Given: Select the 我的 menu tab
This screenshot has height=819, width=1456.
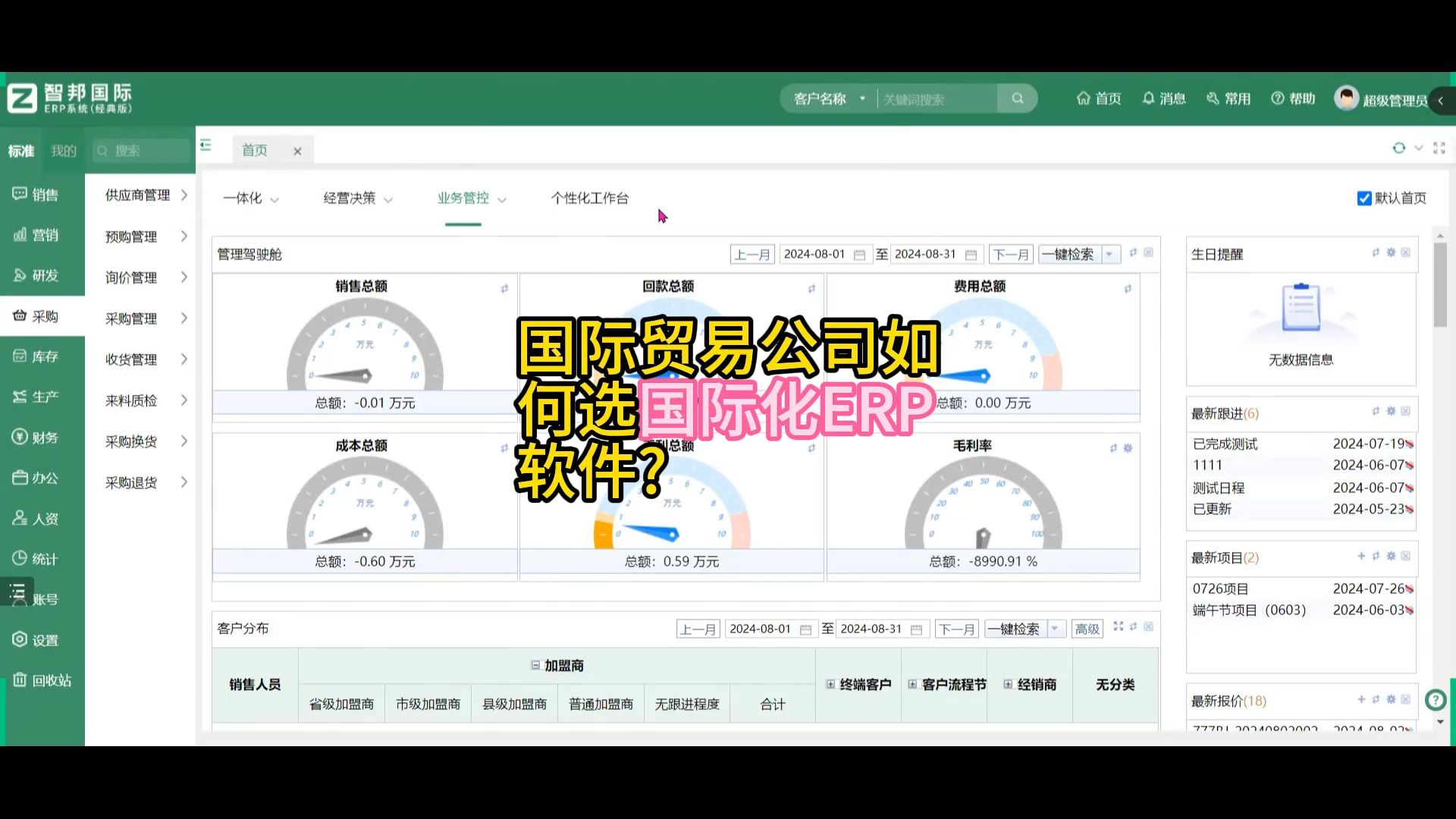Looking at the screenshot, I should [64, 151].
